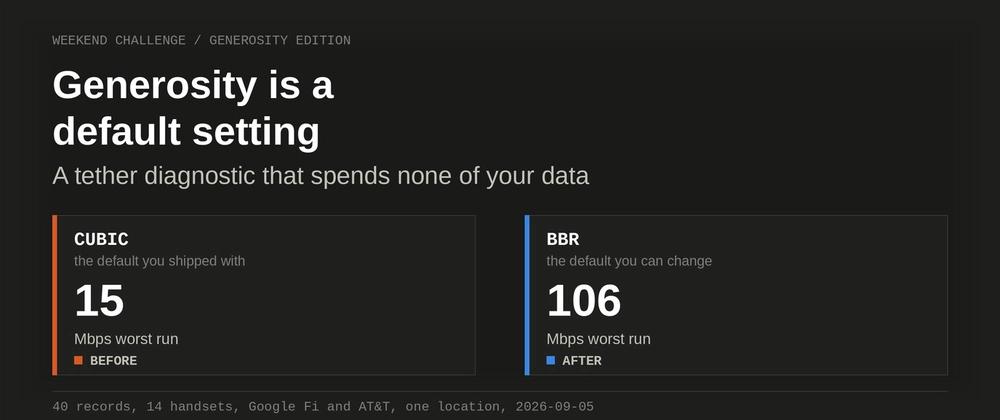Click the footer record-count text line
This screenshot has width=1000, height=420.
(x=323, y=407)
